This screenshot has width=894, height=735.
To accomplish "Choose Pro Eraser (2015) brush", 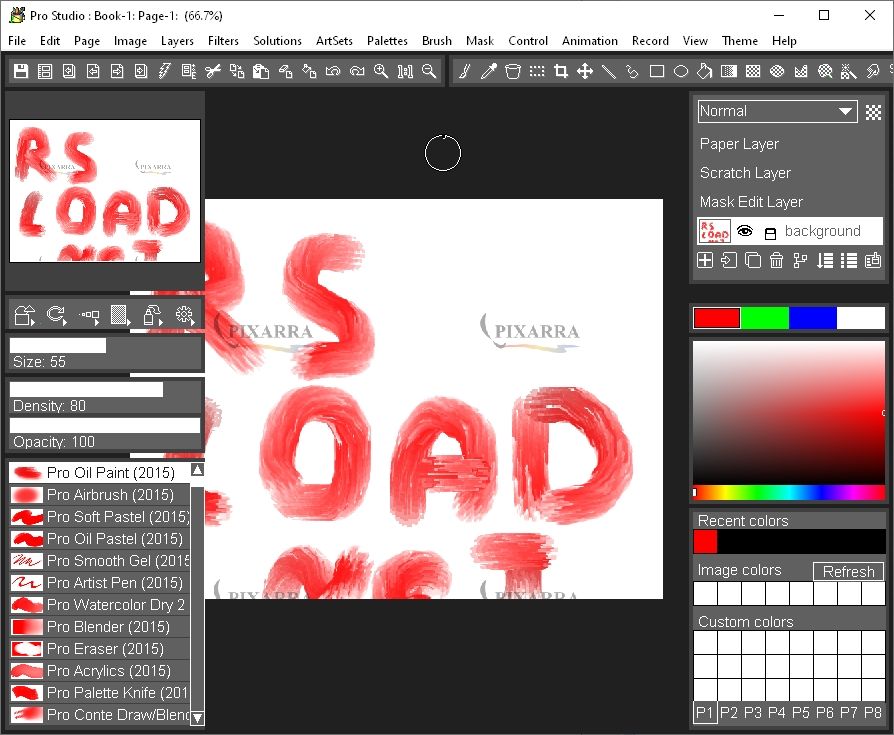I will coord(100,648).
